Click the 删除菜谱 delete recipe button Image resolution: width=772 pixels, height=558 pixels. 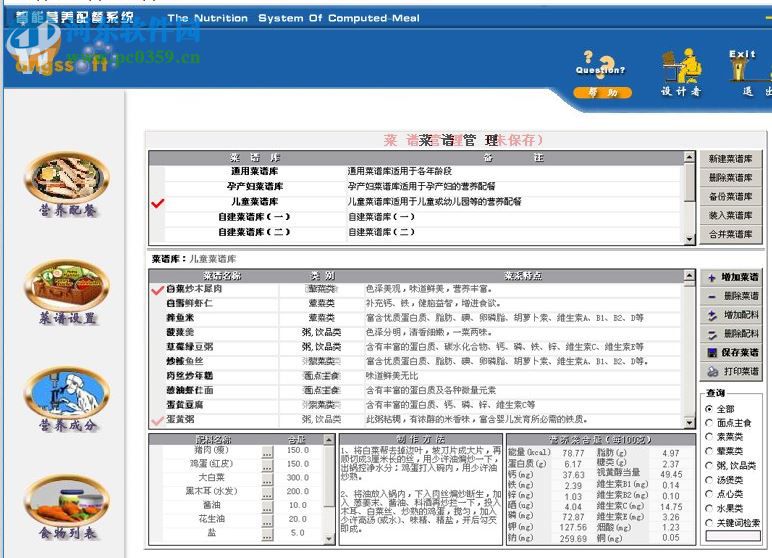pyautogui.click(x=731, y=296)
